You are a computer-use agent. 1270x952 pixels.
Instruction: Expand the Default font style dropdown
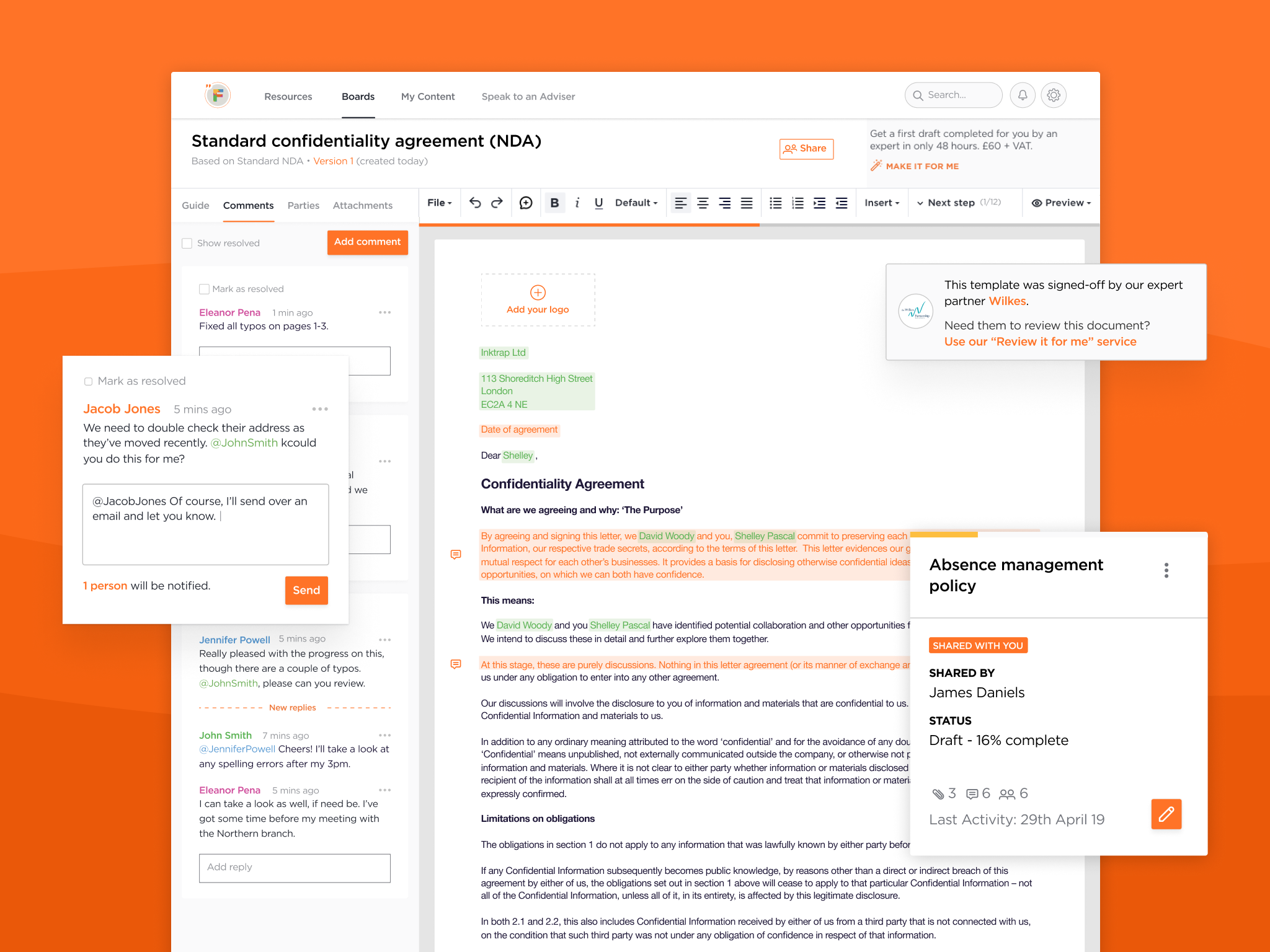tap(636, 203)
